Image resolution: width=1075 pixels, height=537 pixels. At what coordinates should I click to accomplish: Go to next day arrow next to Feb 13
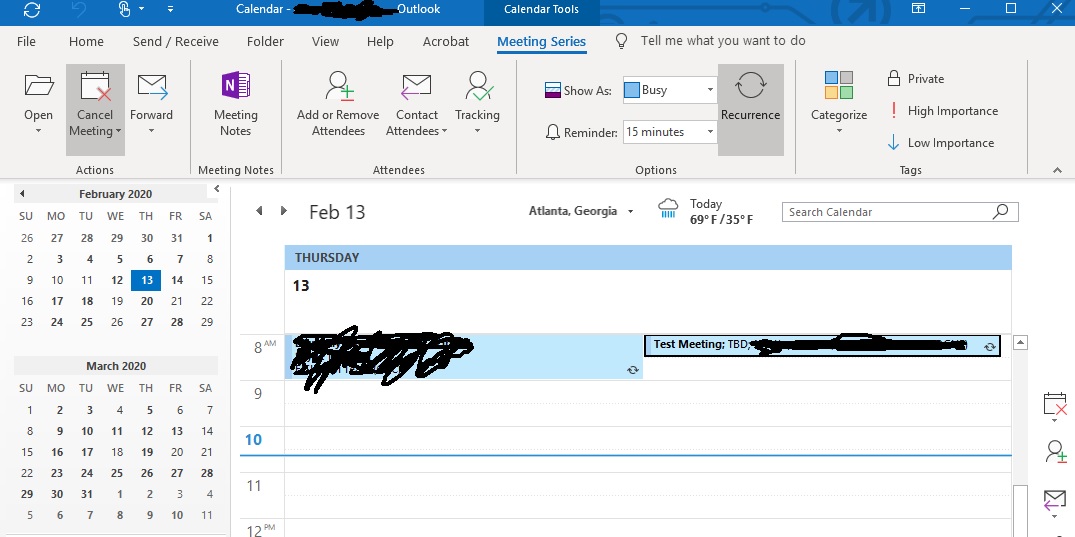point(283,211)
